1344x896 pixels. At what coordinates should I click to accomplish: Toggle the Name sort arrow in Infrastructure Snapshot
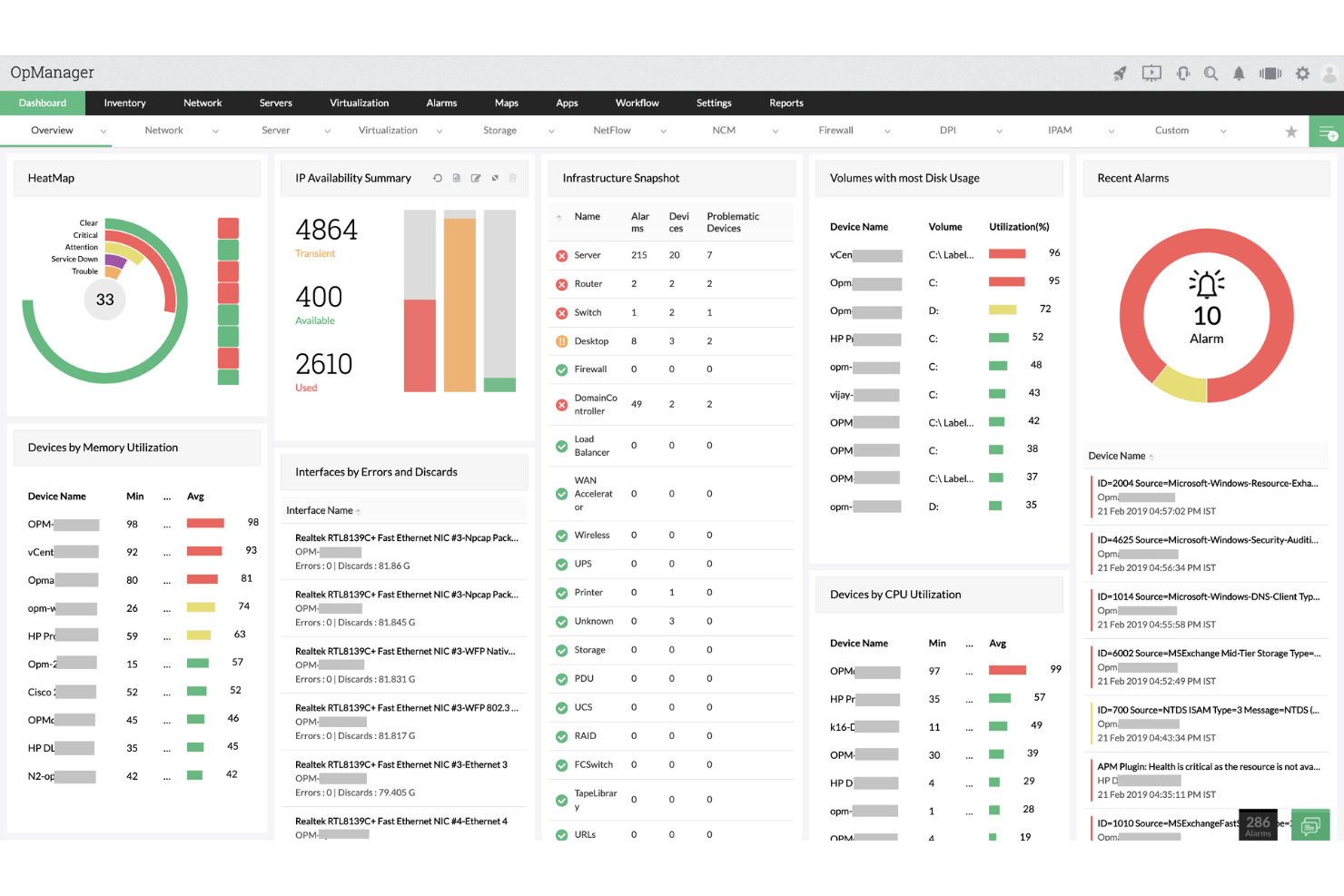[560, 218]
